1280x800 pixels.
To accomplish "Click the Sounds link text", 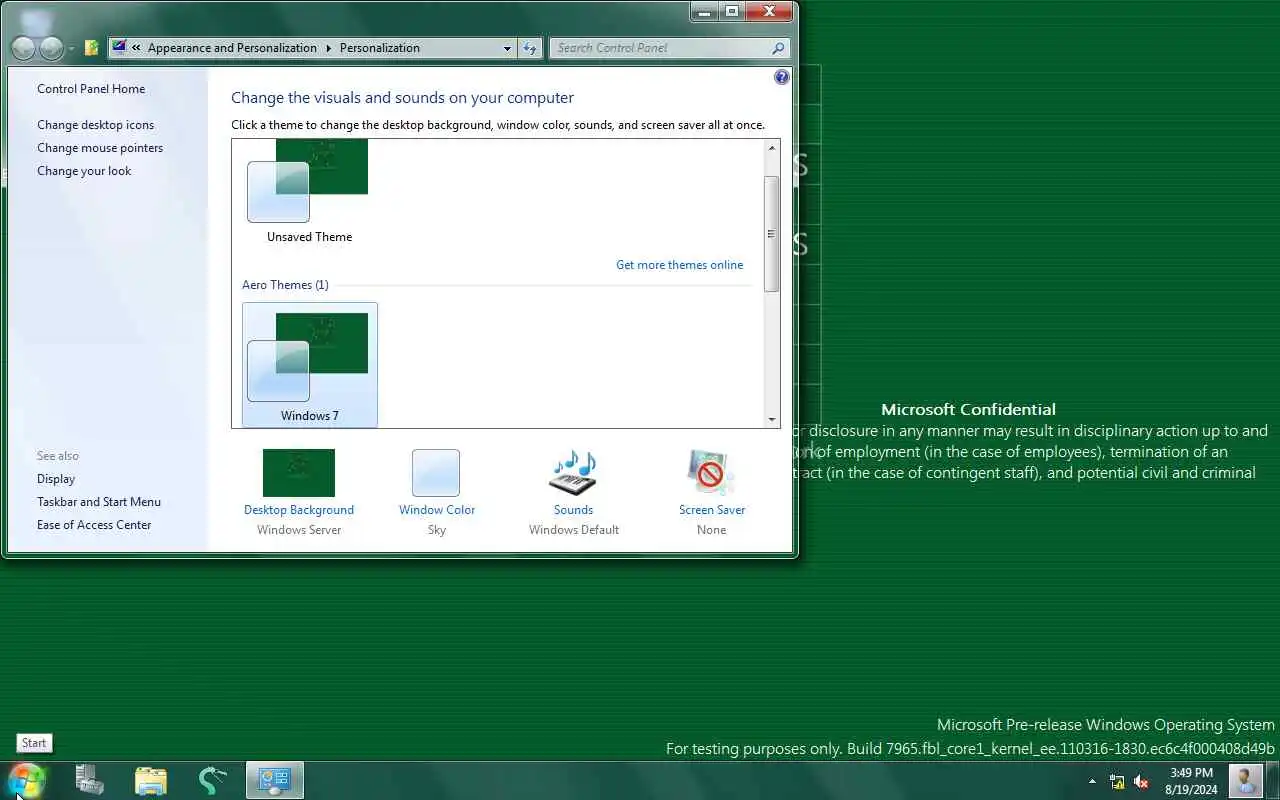I will tap(574, 510).
